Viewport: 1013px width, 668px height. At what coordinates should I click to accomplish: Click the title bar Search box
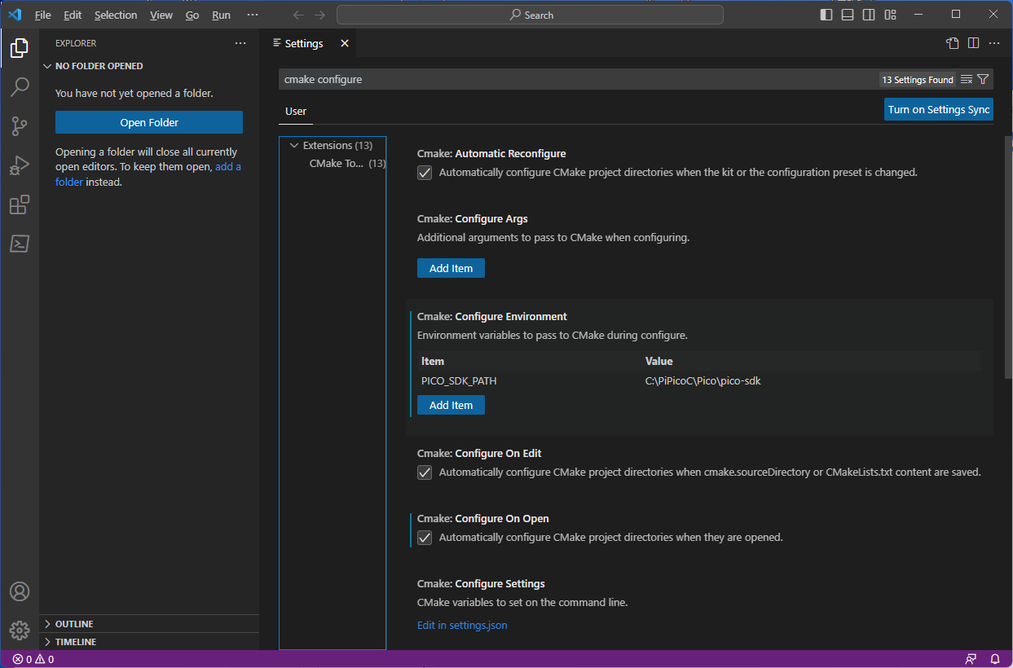click(530, 15)
